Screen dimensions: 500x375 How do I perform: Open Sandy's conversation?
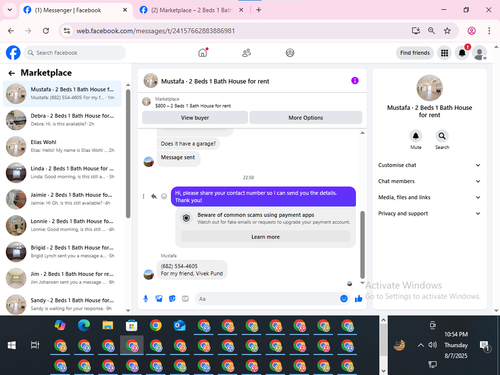62,304
